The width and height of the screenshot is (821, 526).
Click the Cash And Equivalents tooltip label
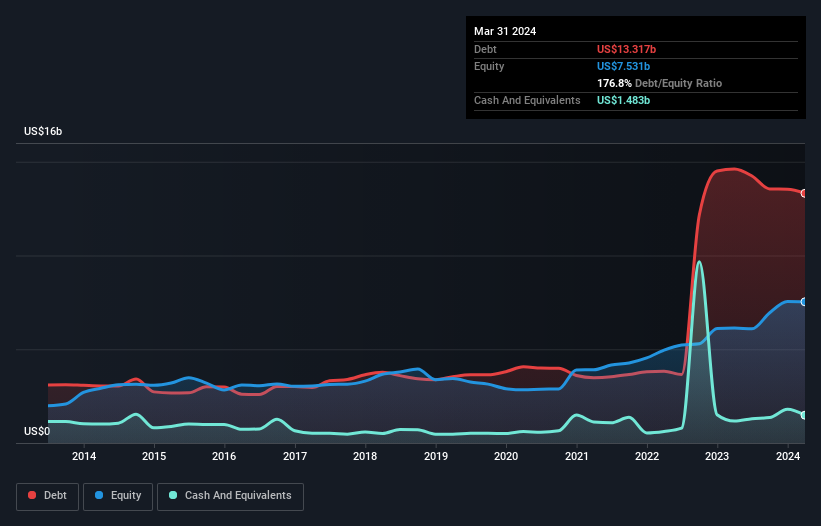[527, 100]
